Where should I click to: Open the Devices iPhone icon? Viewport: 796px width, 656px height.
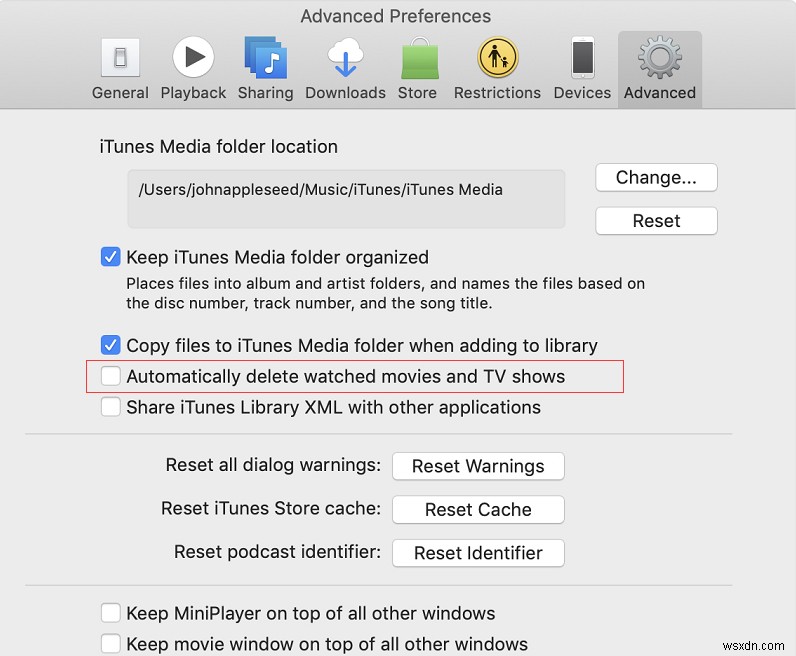[x=583, y=57]
